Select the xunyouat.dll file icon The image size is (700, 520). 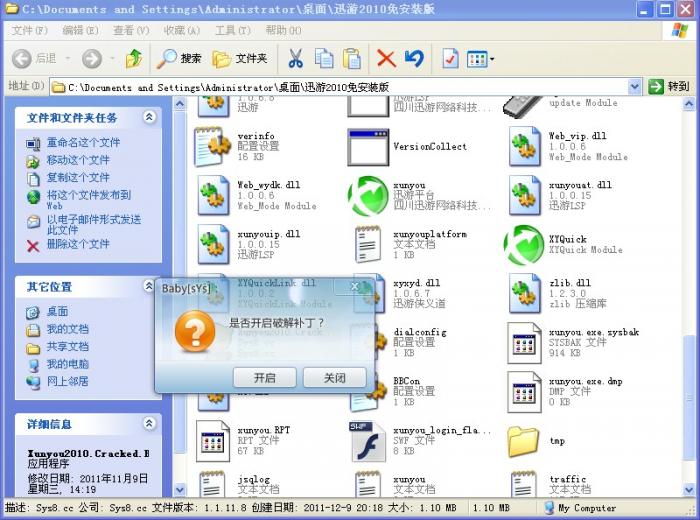pyautogui.click(x=524, y=196)
